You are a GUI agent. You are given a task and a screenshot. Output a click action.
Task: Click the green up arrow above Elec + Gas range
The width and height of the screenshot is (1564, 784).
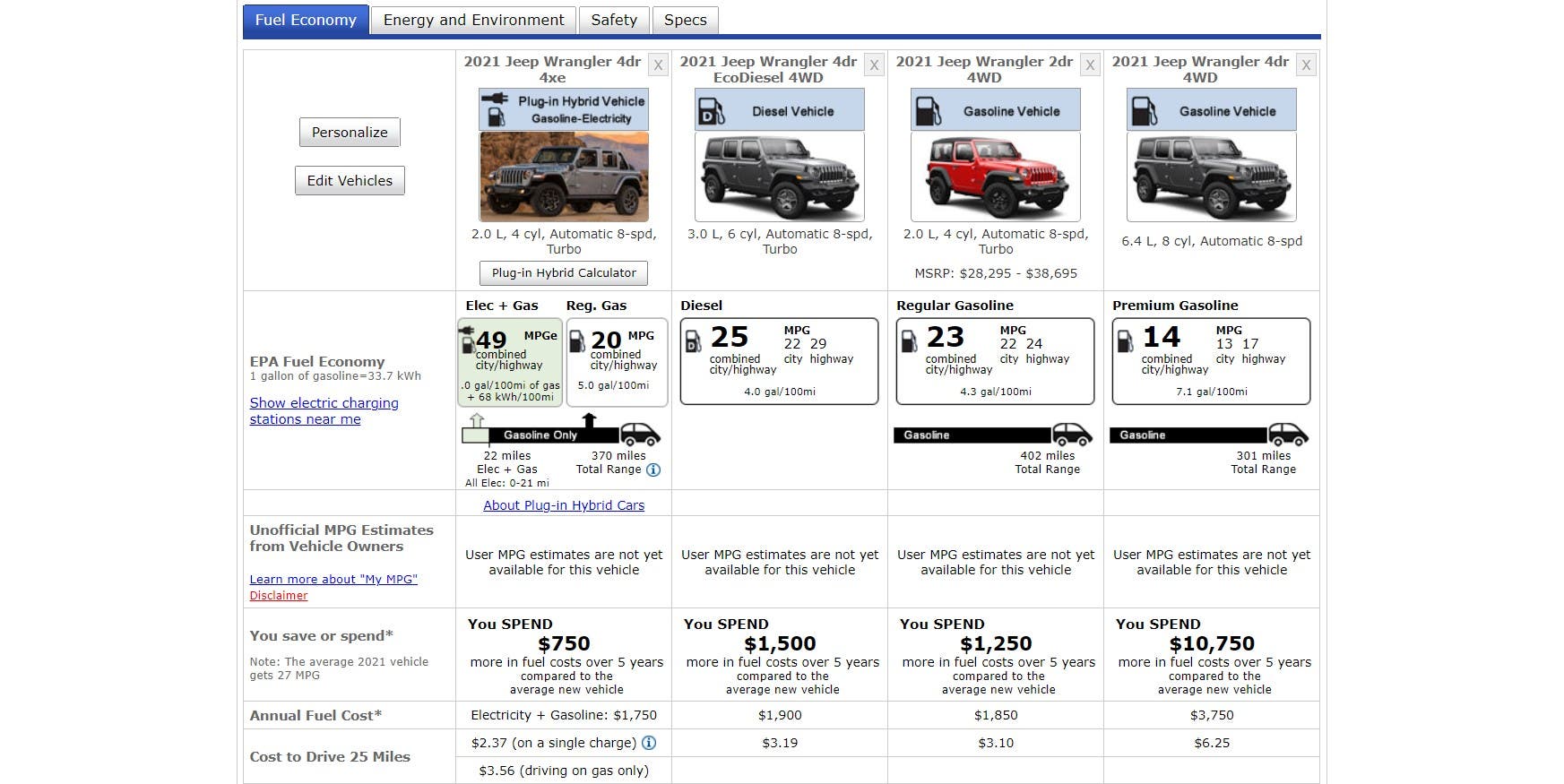coord(477,420)
